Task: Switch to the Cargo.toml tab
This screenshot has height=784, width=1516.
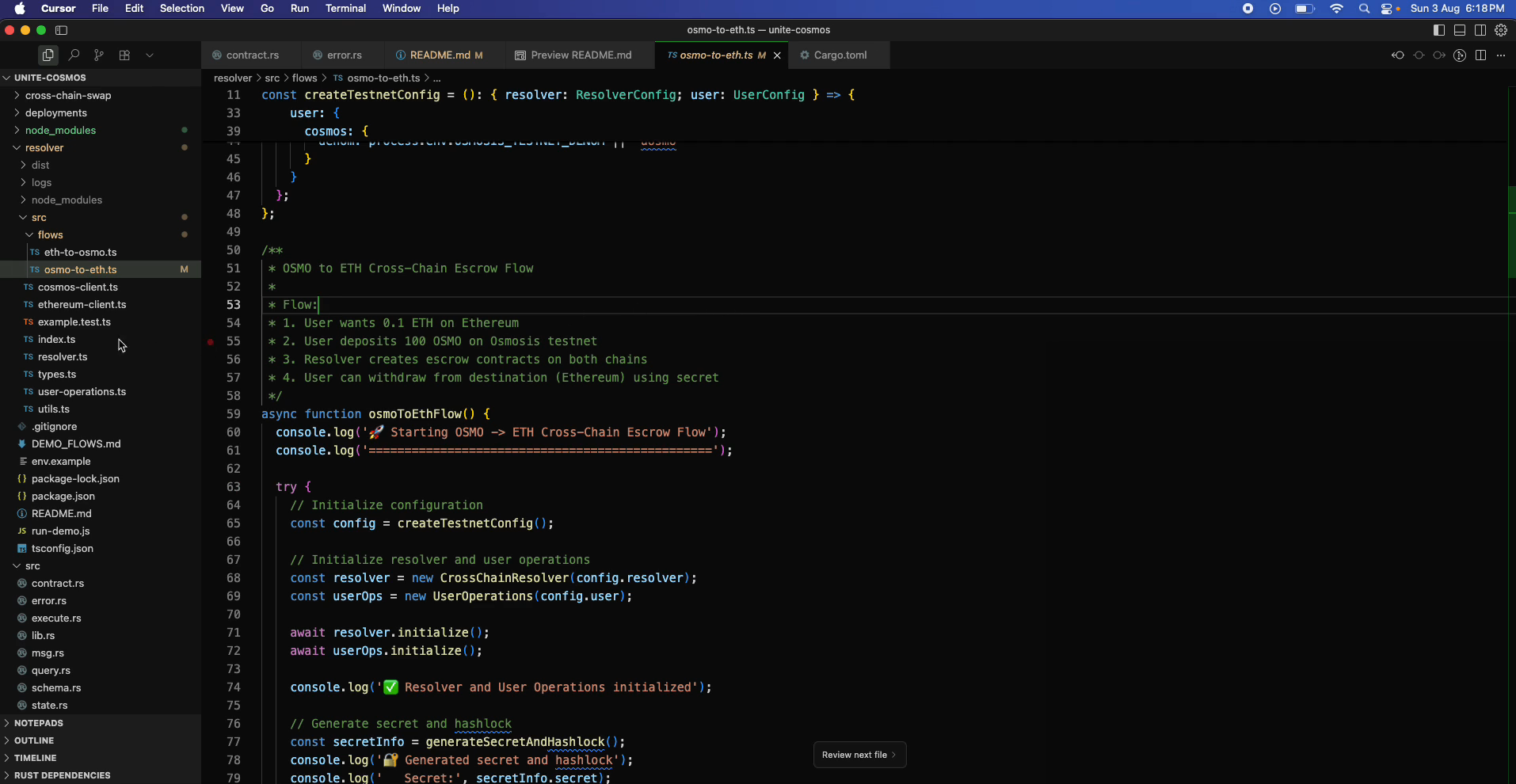Action: coord(840,55)
